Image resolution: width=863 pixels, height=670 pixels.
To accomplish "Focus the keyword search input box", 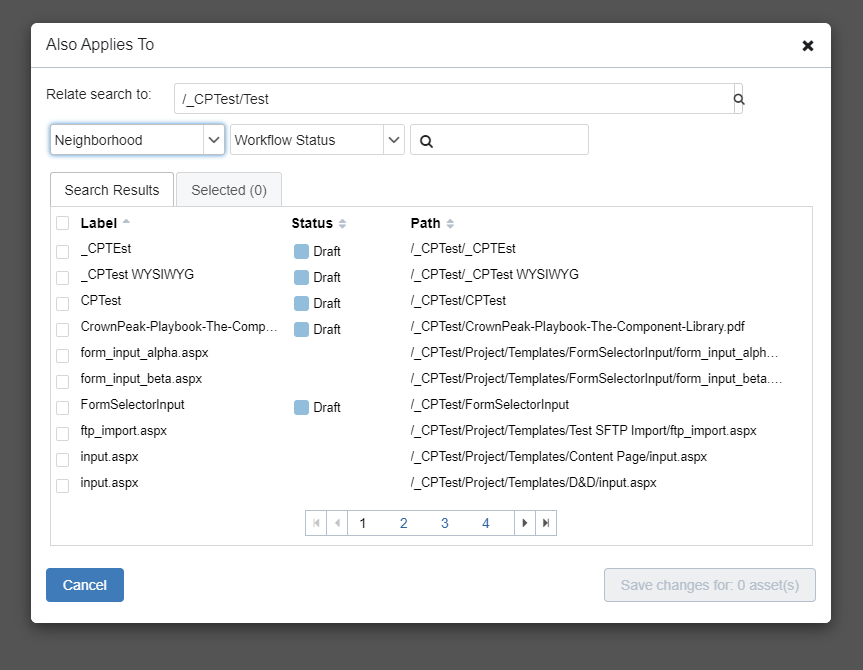I will (x=499, y=140).
